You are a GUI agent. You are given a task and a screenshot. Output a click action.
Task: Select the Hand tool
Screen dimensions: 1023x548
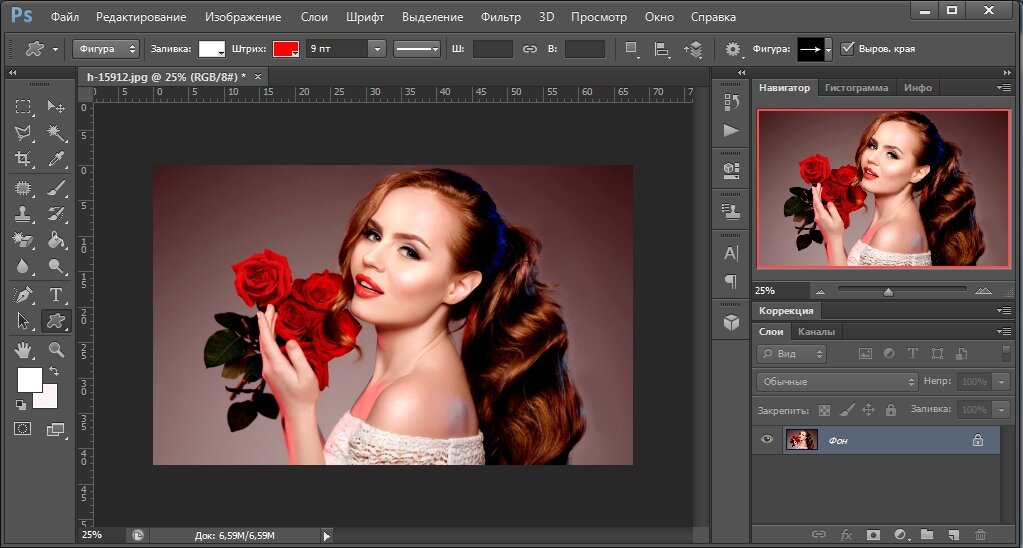pyautogui.click(x=23, y=349)
